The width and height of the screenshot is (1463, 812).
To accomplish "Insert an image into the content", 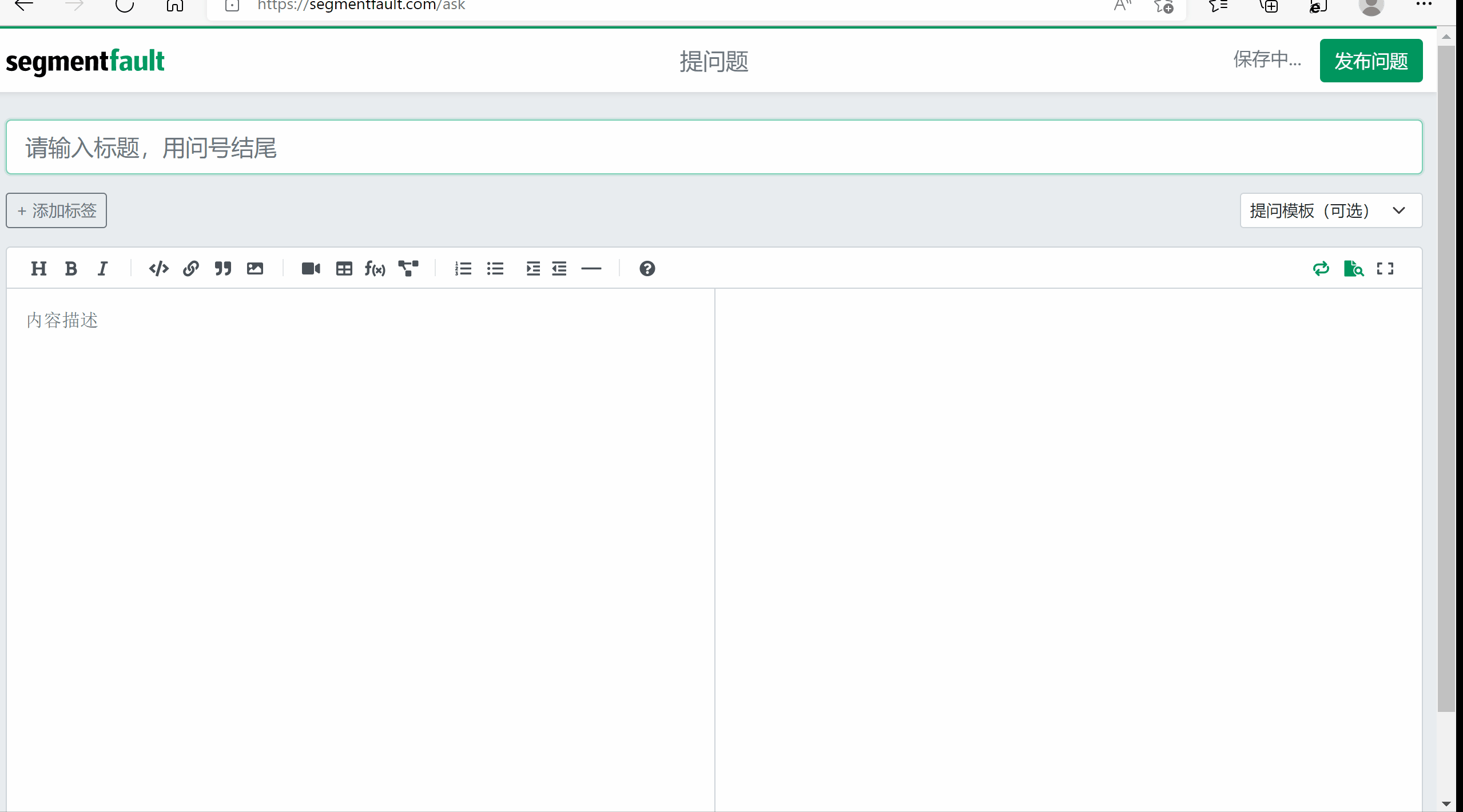I will (x=255, y=268).
